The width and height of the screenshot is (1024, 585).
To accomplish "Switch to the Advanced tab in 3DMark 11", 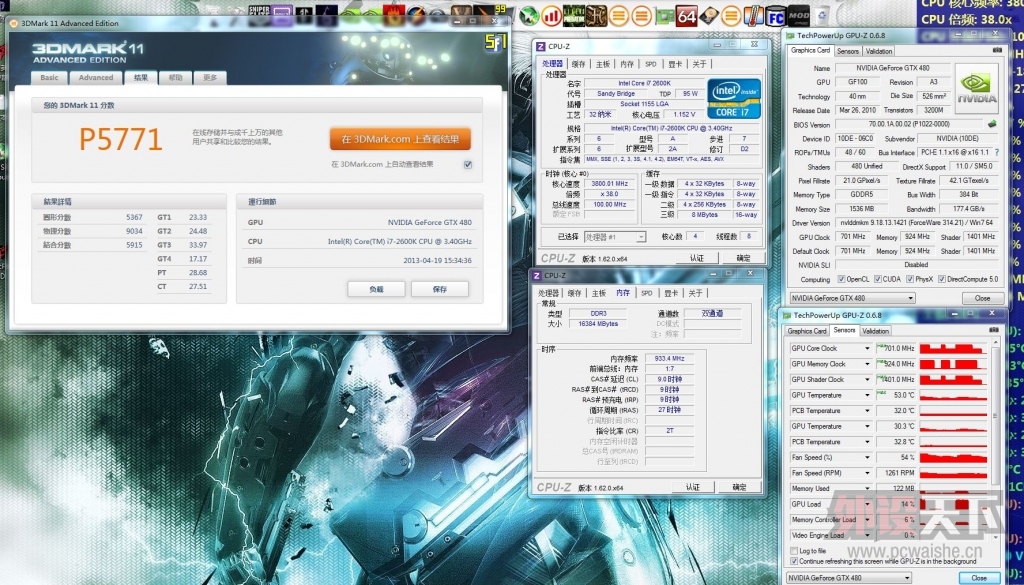I will (x=96, y=77).
